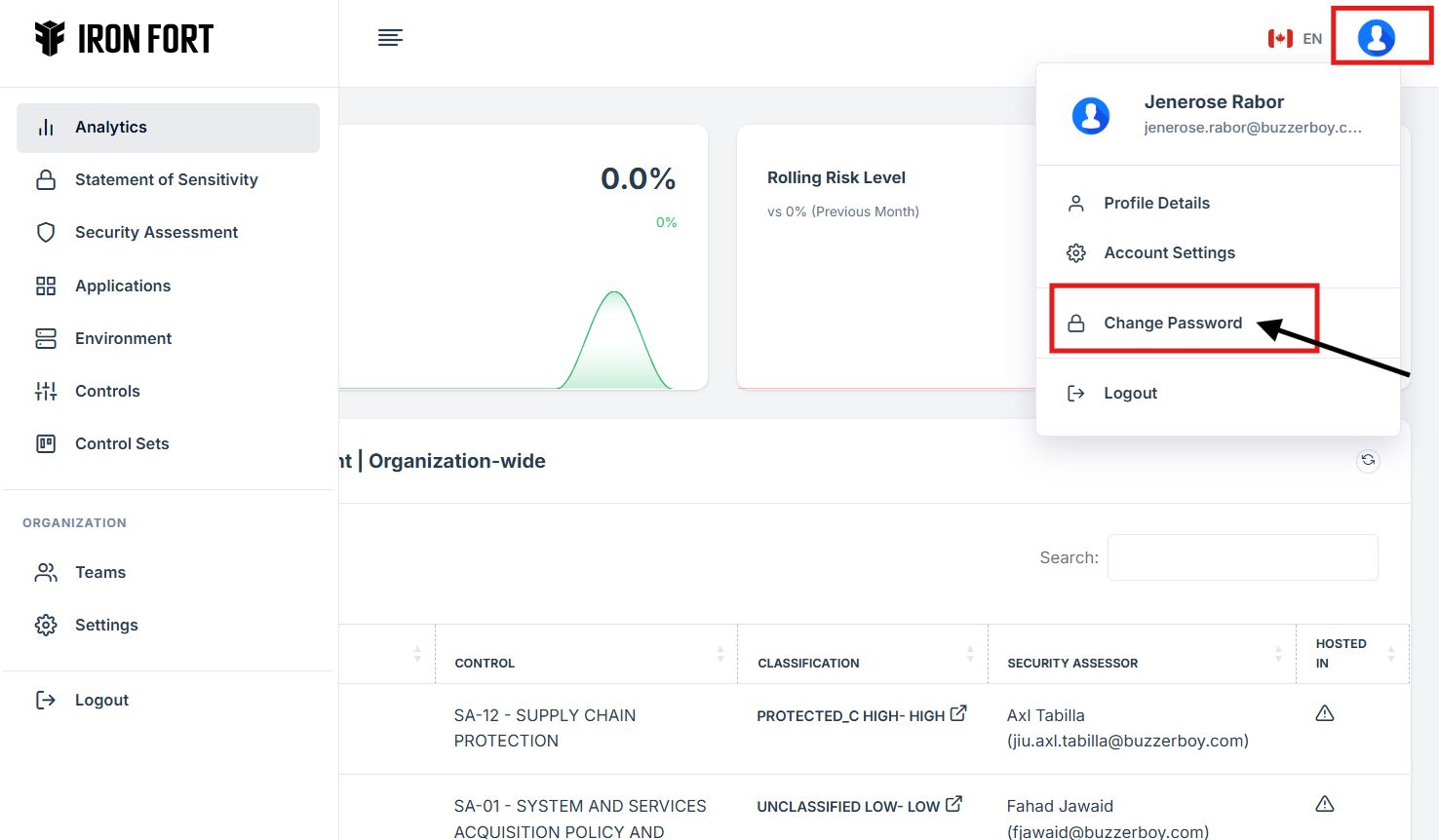This screenshot has height=840, width=1439.
Task: Open external link icon next to UNCLASSIFIED LOW
Action: coord(953,804)
